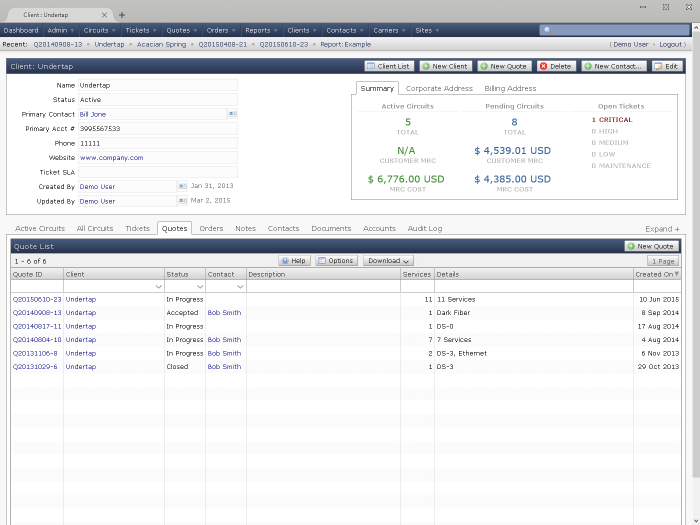
Task: Click the Client List button icon
Action: coord(370,66)
